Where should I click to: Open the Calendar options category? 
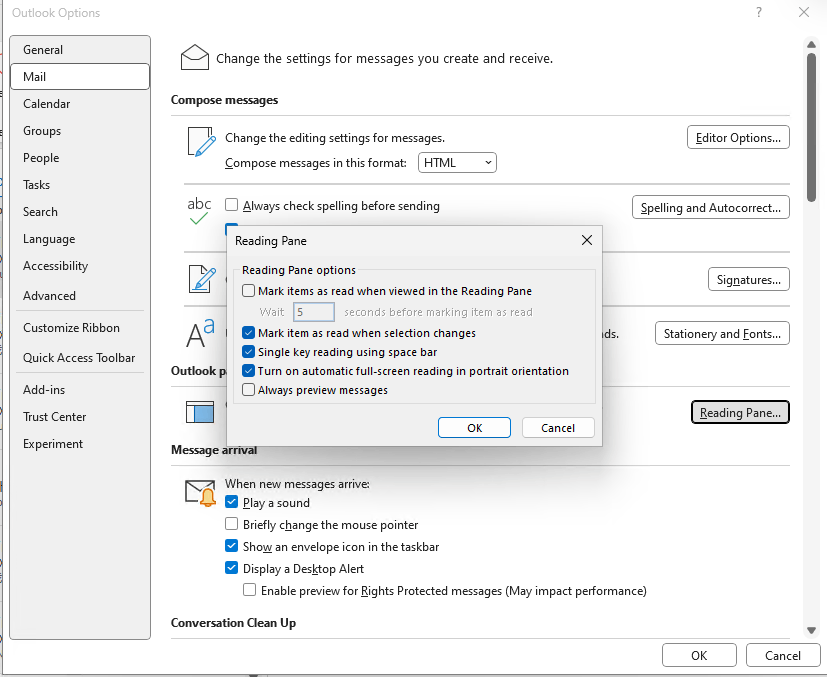click(x=80, y=103)
